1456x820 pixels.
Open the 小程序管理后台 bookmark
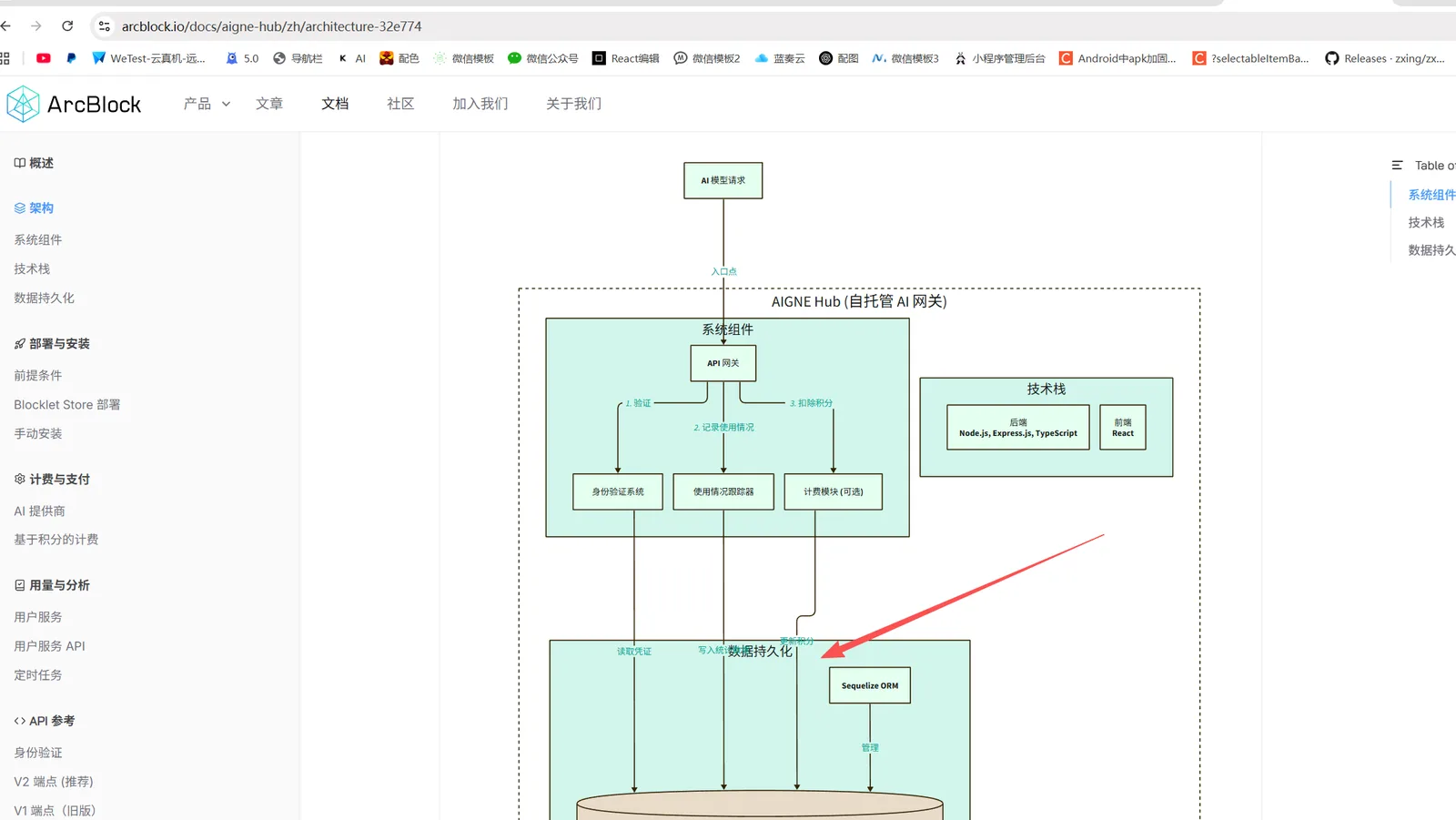point(999,58)
